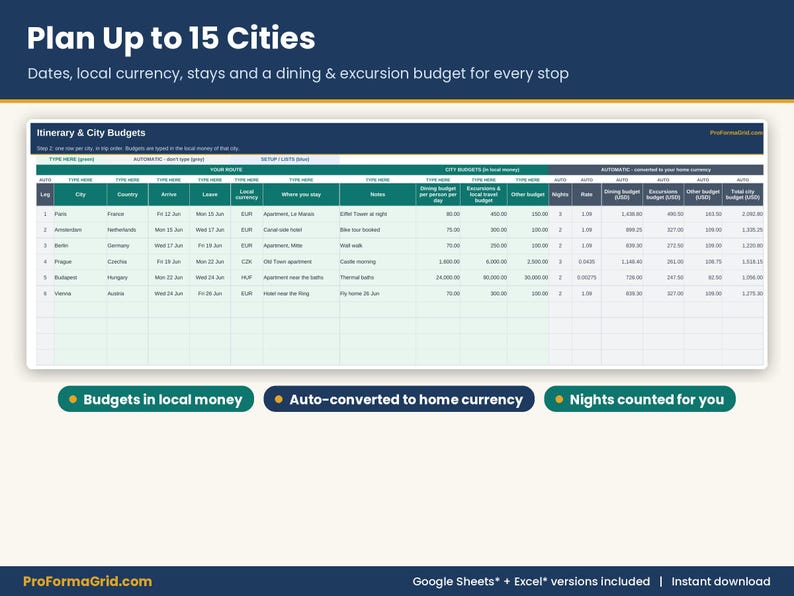Click the 'AUTOMATIC - don't type (grey)' legend
Viewport: 794px width, 596px height.
[169, 159]
